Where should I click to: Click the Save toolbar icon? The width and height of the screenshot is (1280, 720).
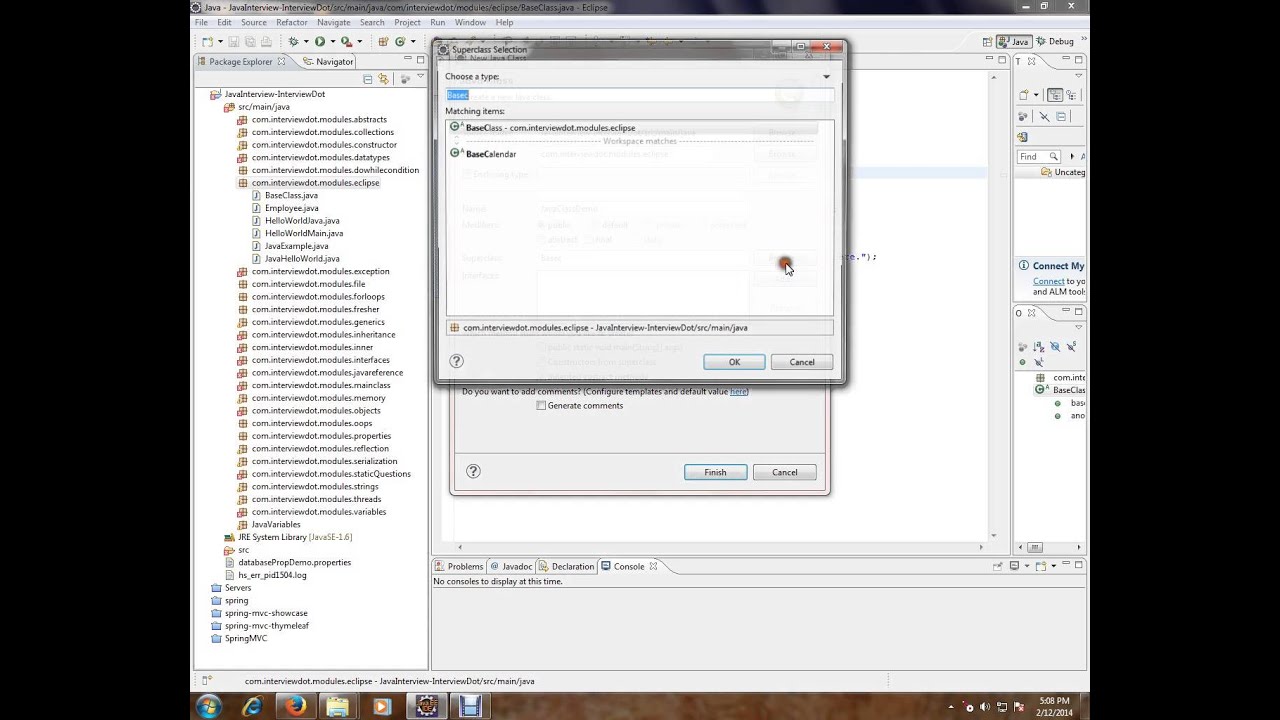[233, 42]
